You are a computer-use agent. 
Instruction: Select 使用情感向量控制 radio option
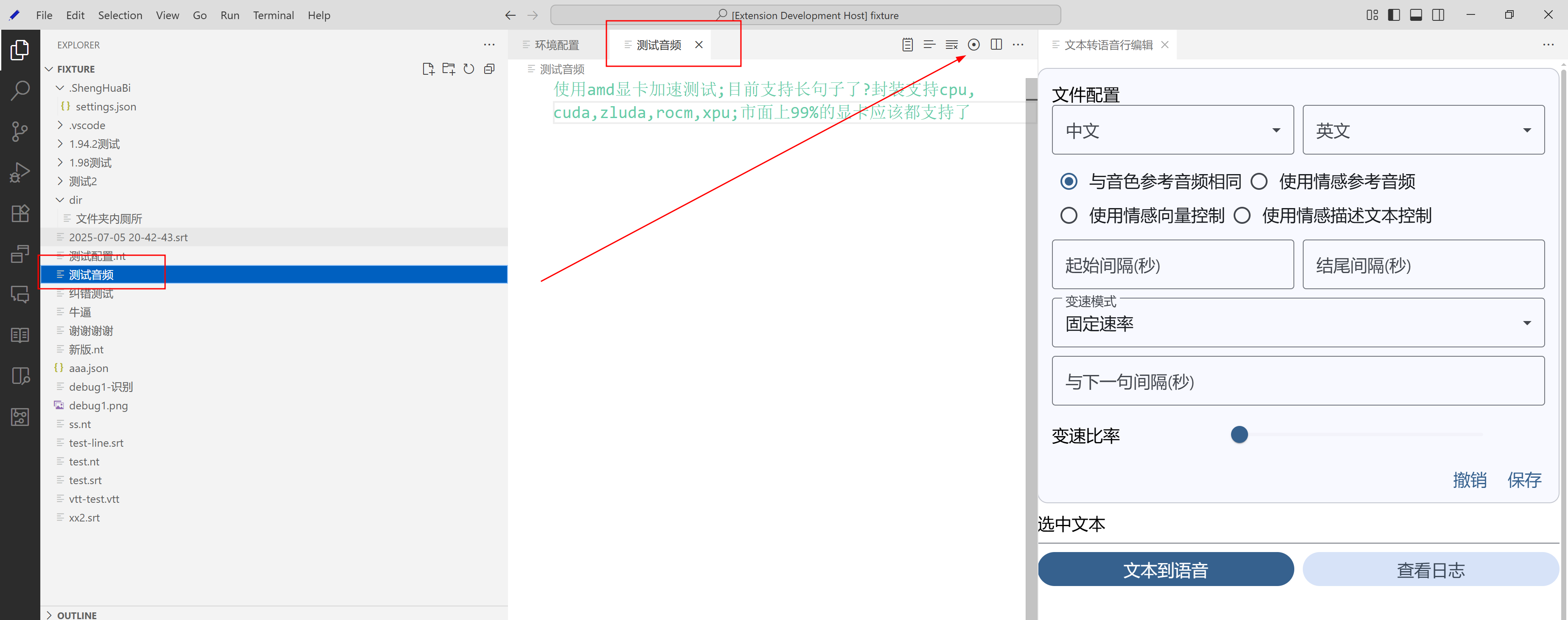1068,216
